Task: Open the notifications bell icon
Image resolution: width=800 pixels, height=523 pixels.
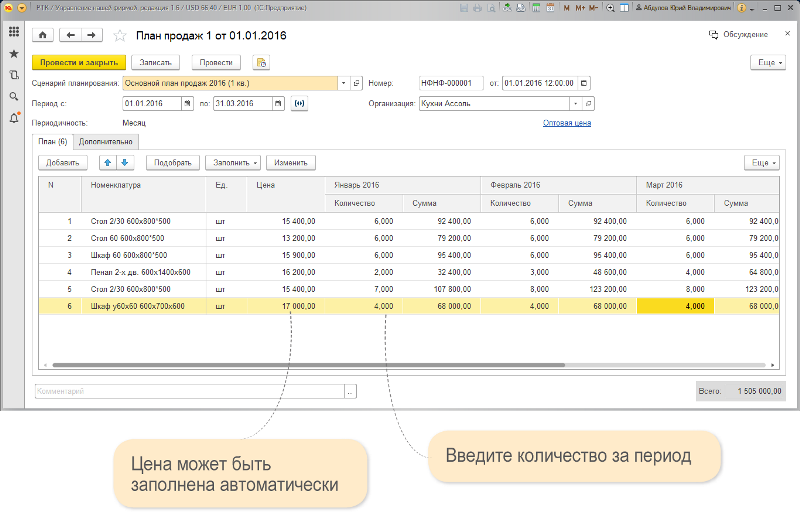Action: (x=14, y=118)
